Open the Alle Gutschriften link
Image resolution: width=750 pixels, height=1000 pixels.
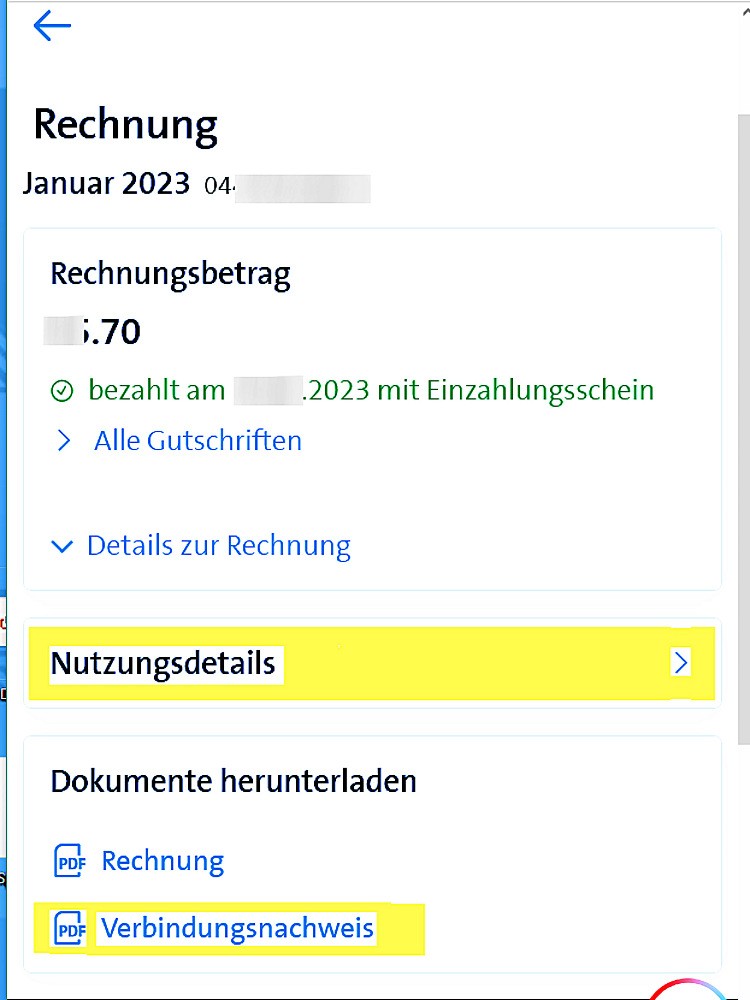[x=197, y=441]
